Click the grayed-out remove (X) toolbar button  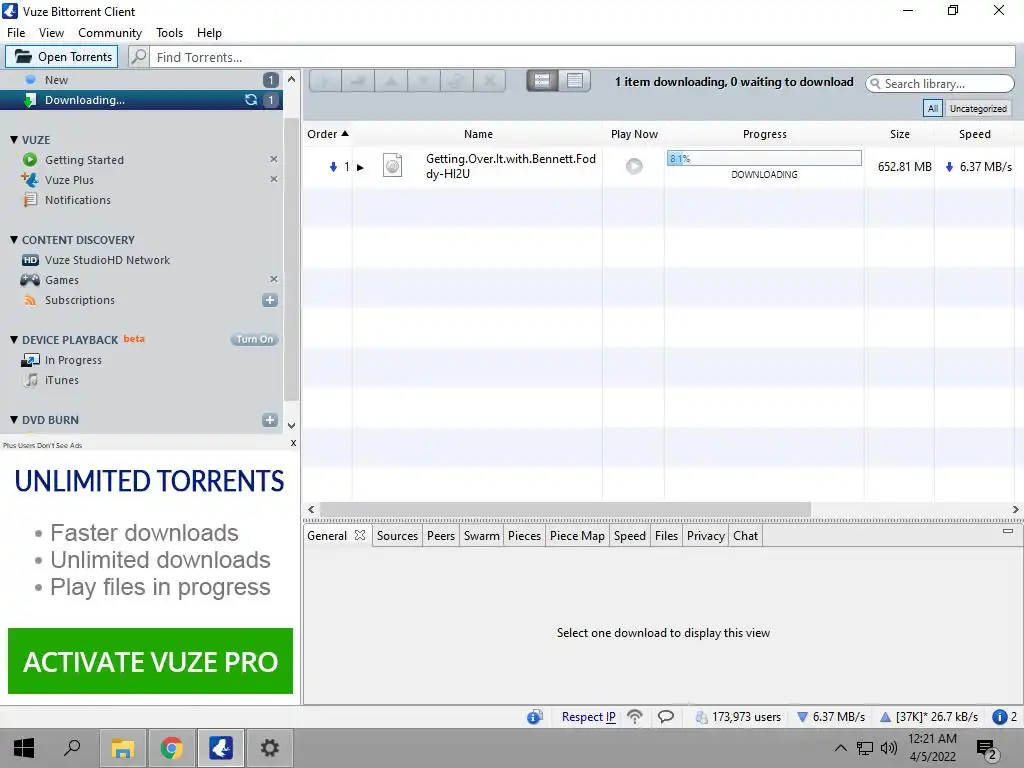[489, 81]
